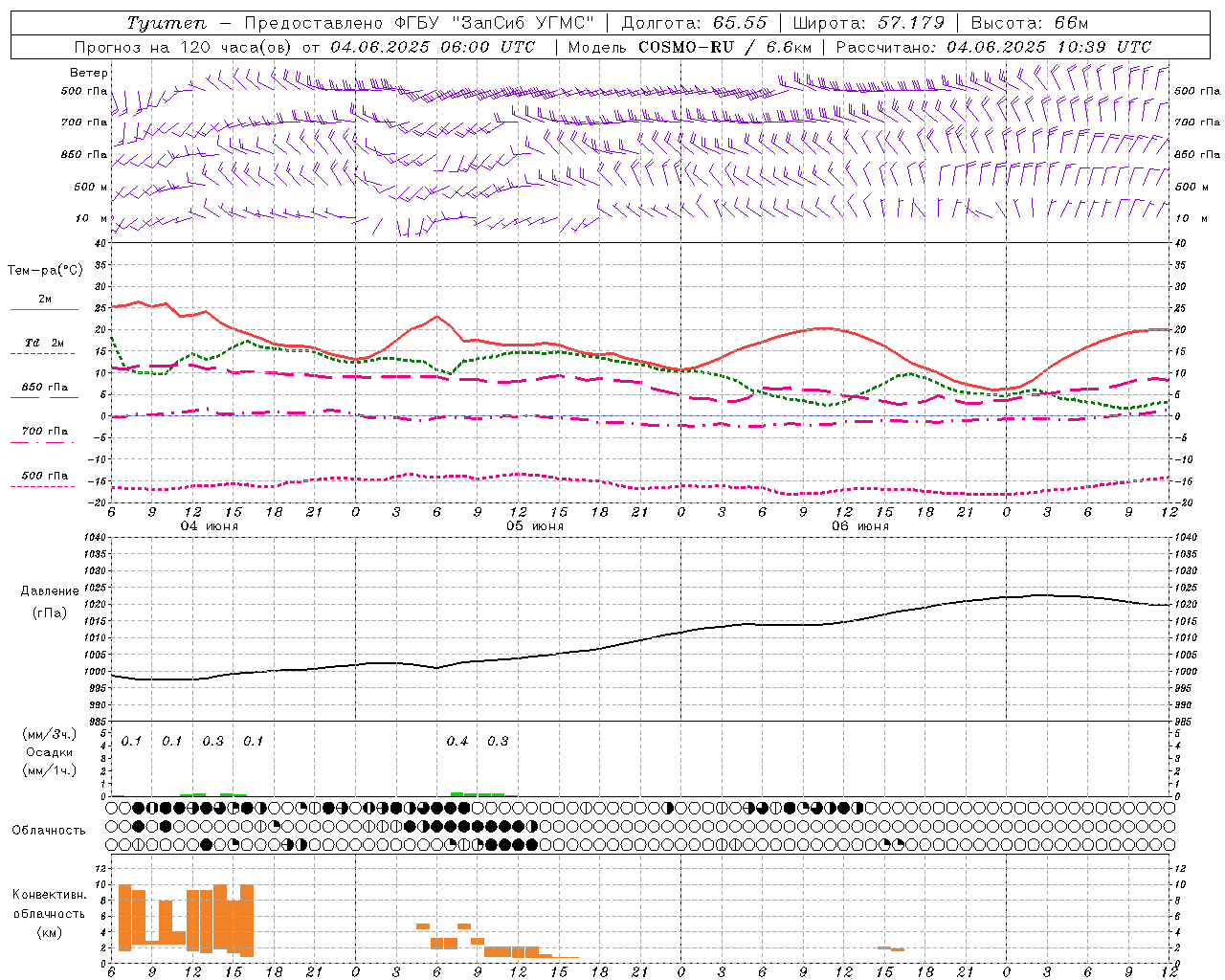Select the forecast start '04.06.2025 06:00 UTC'
Viewport: 1225px width, 980px height.
pos(433,47)
